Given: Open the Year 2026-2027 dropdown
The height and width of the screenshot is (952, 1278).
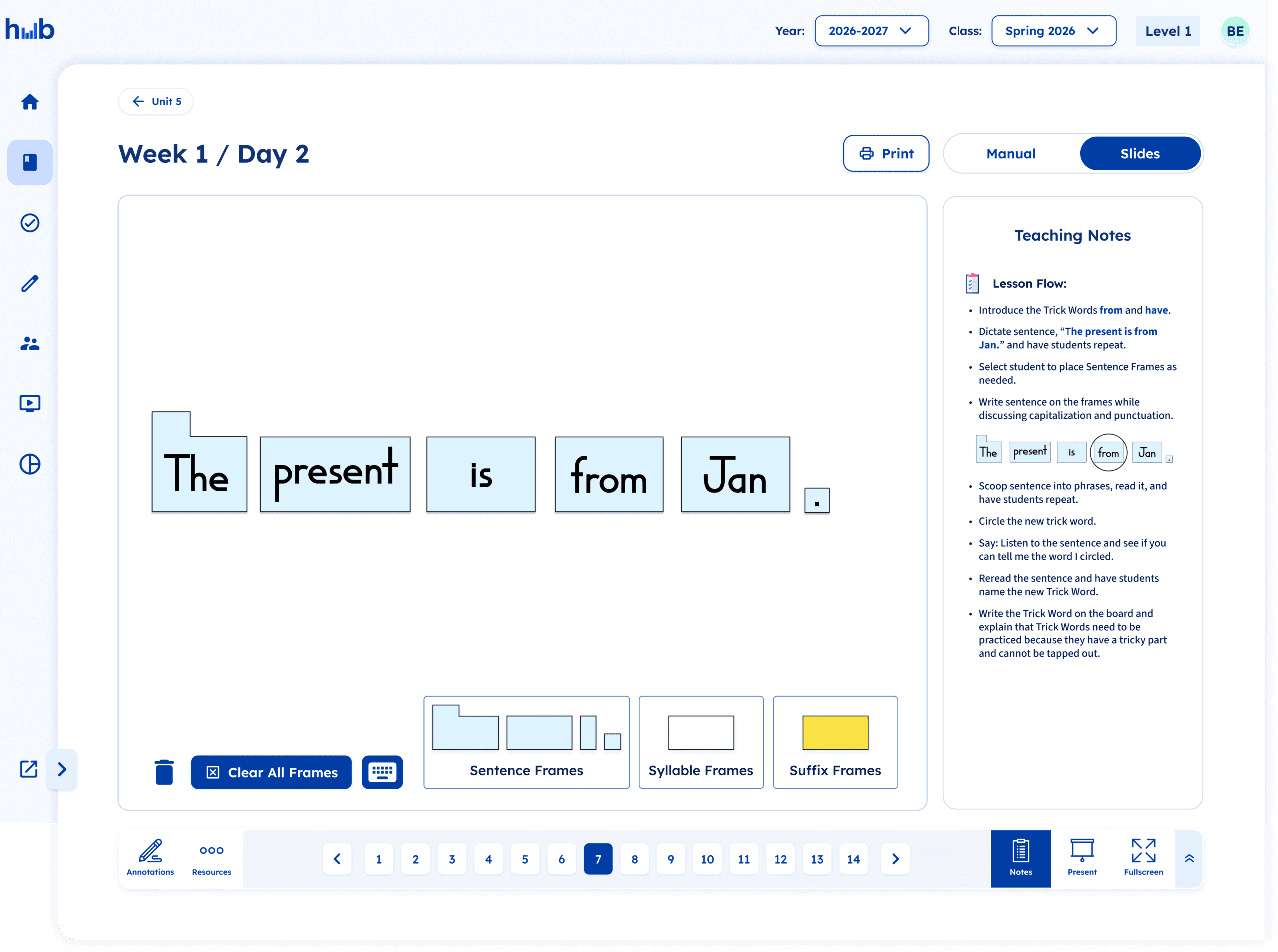Looking at the screenshot, I should point(871,31).
